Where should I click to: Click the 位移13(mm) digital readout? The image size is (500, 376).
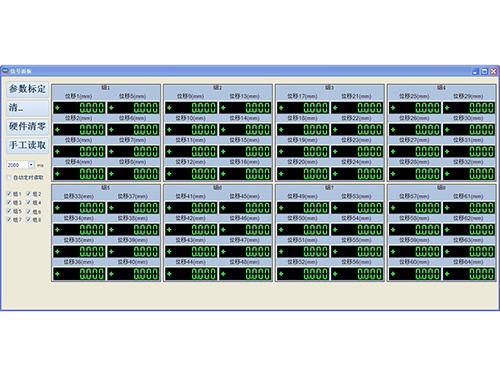[245, 108]
